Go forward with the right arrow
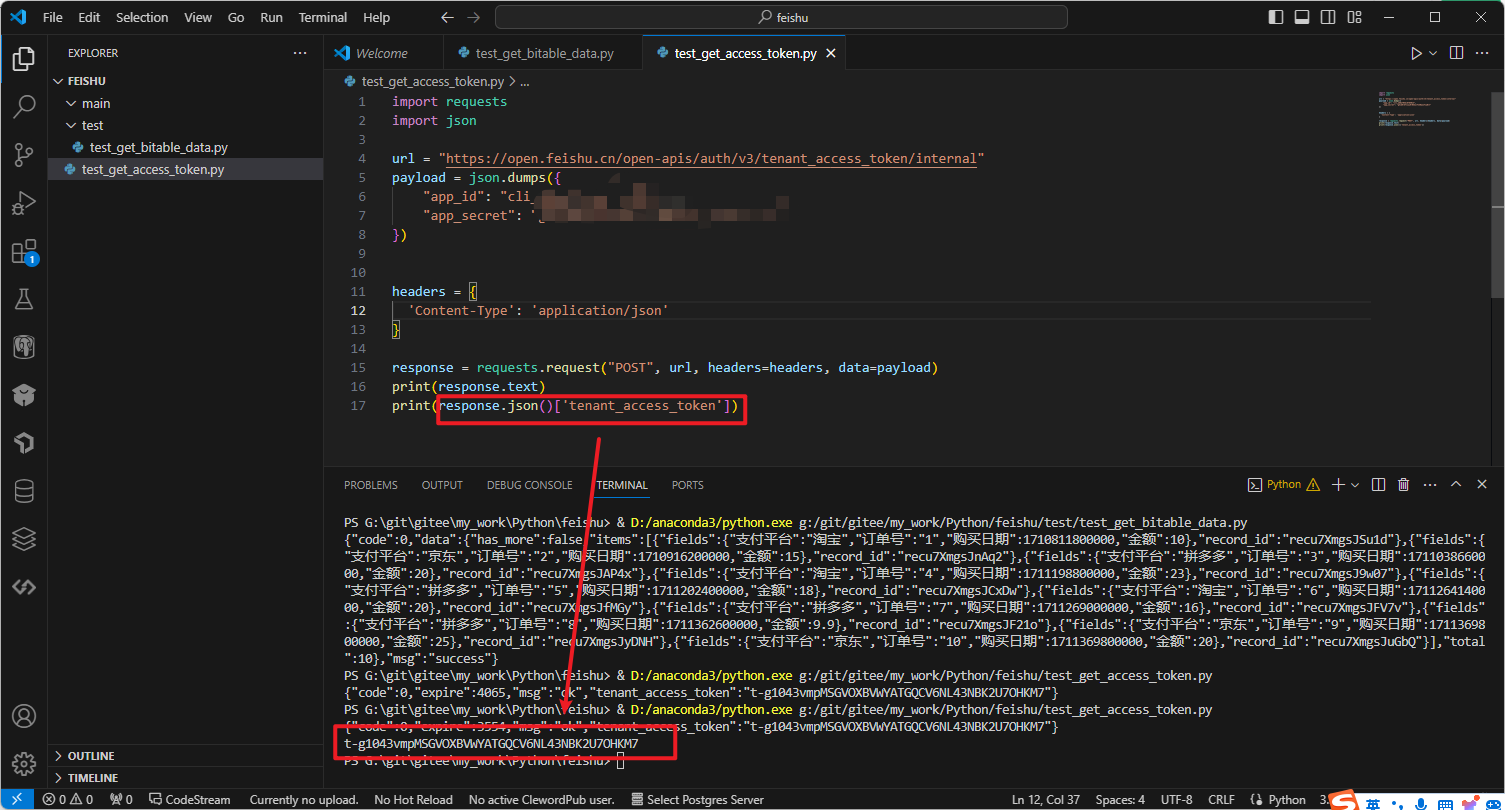1505x810 pixels. [x=473, y=17]
